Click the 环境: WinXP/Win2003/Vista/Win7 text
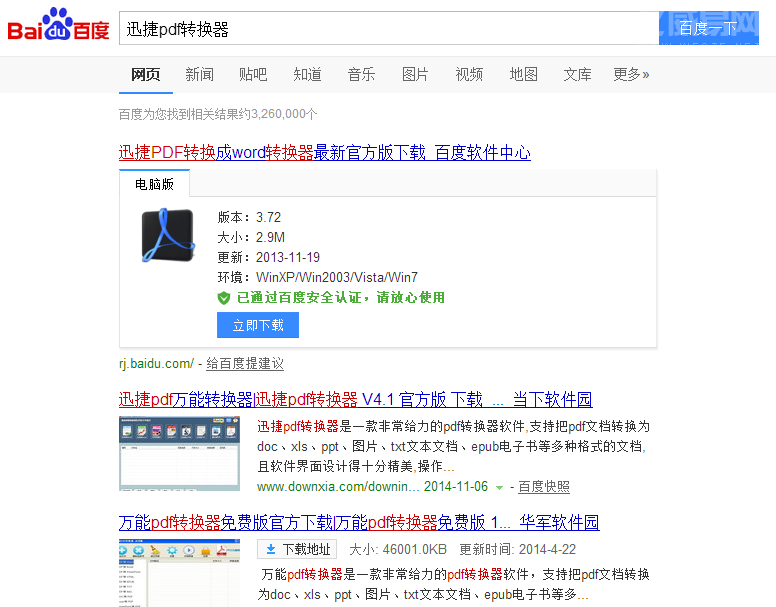776x607 pixels. coord(317,277)
